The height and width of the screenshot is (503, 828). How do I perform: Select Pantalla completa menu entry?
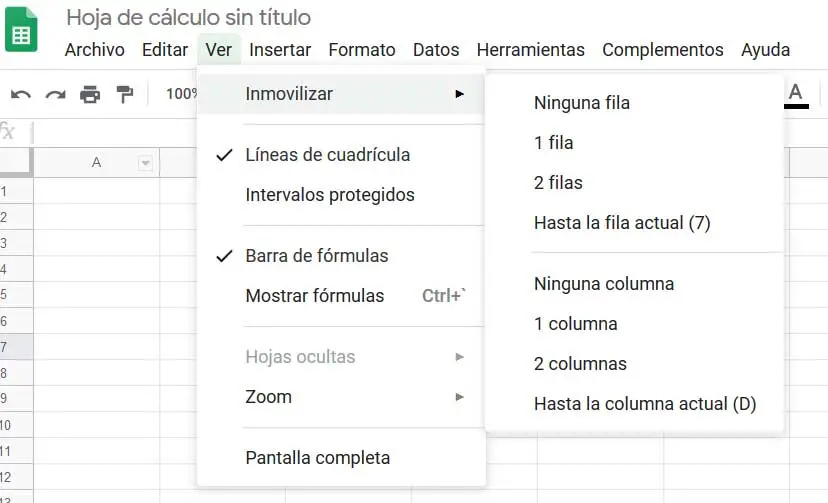[x=317, y=458]
